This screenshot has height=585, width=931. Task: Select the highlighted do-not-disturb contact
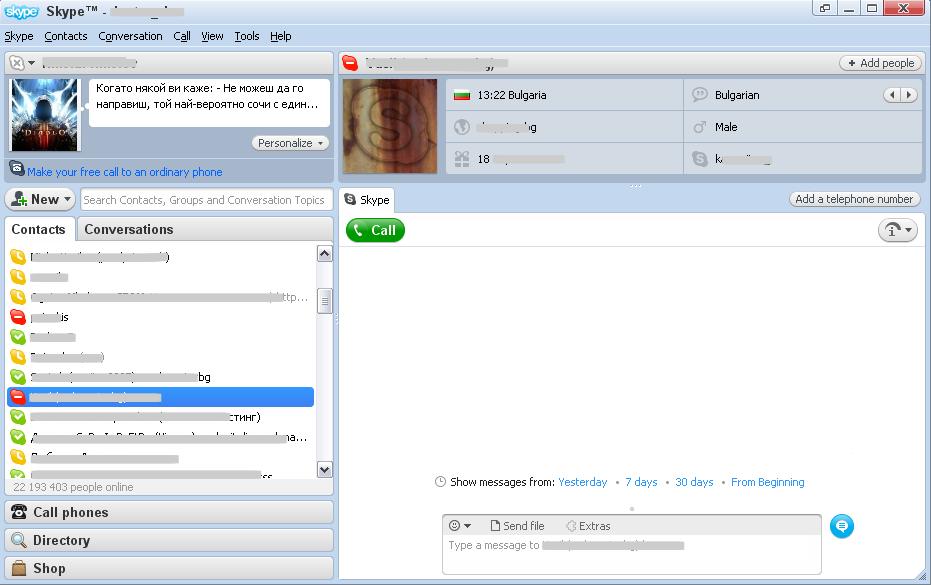click(160, 397)
